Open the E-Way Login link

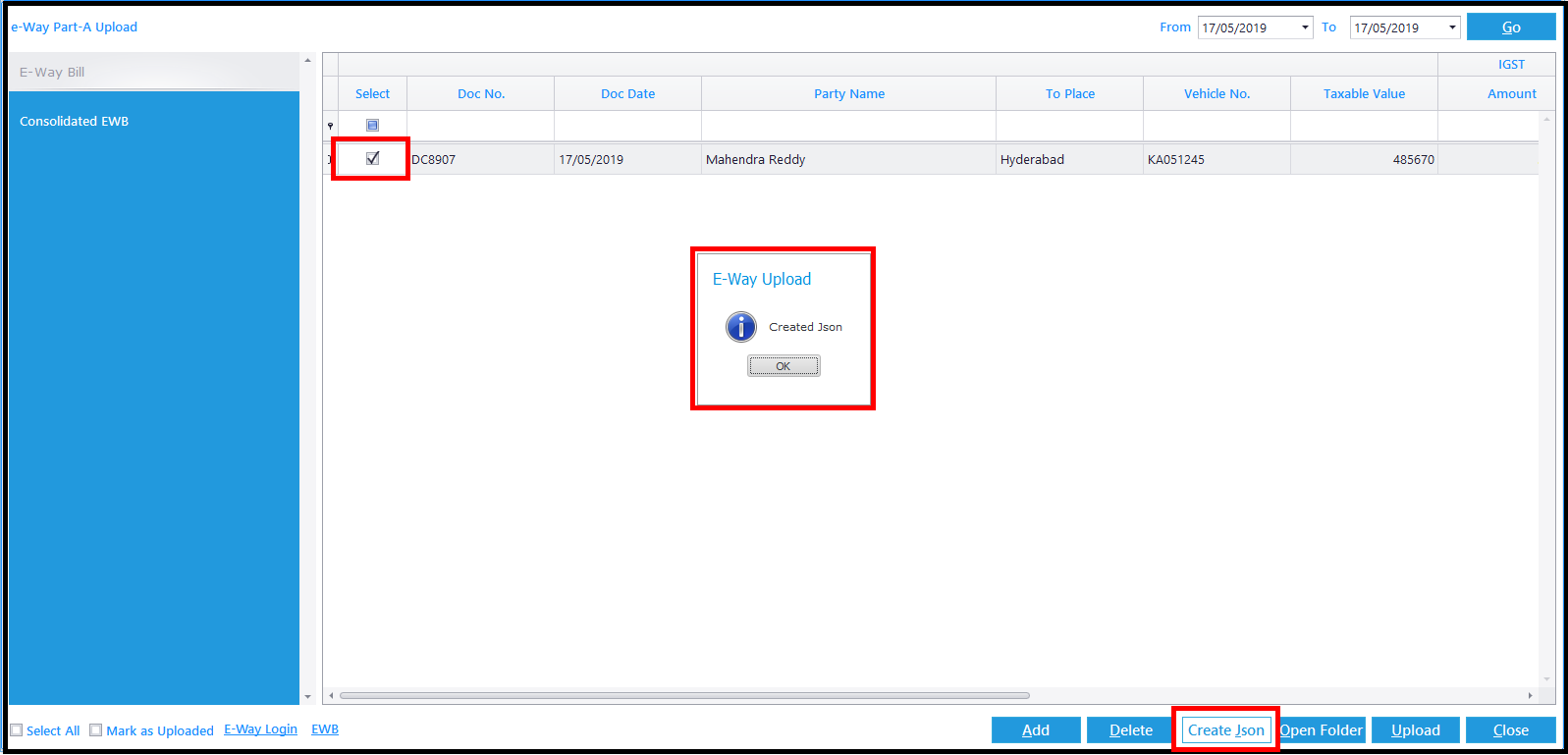pos(260,729)
